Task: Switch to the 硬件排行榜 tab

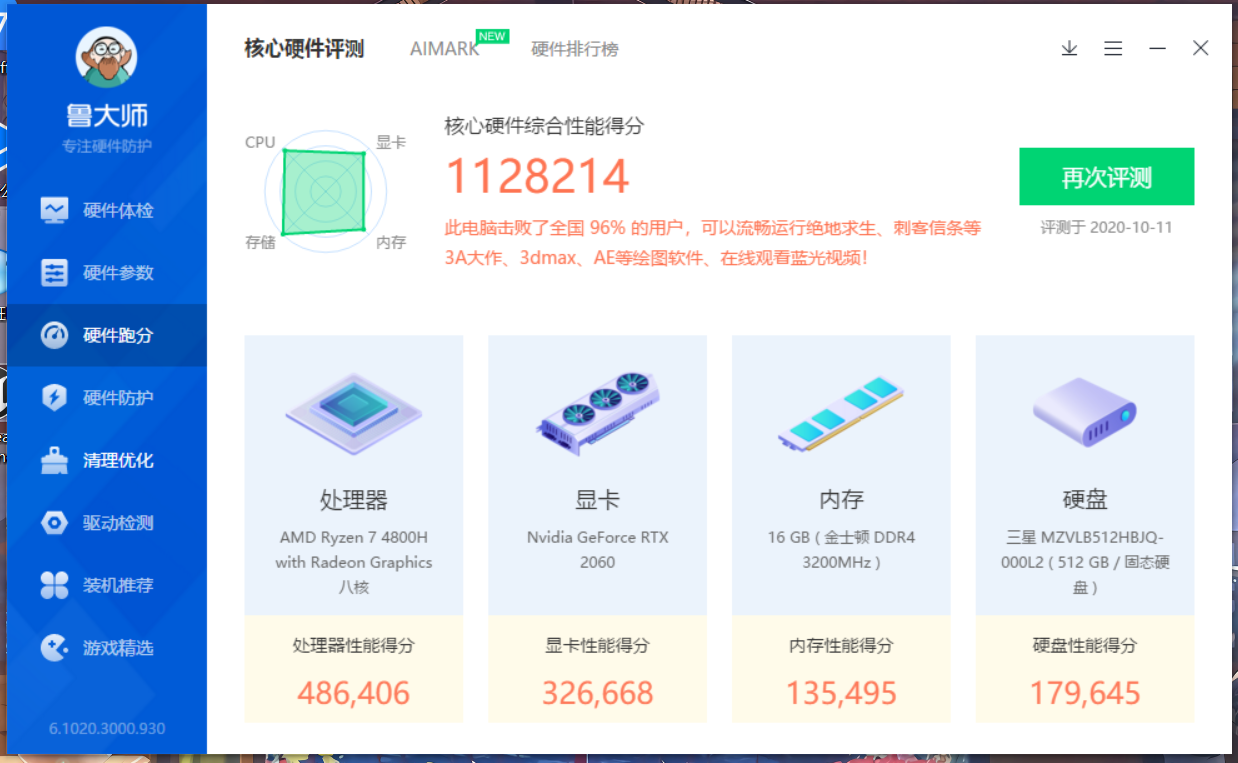Action: (575, 49)
